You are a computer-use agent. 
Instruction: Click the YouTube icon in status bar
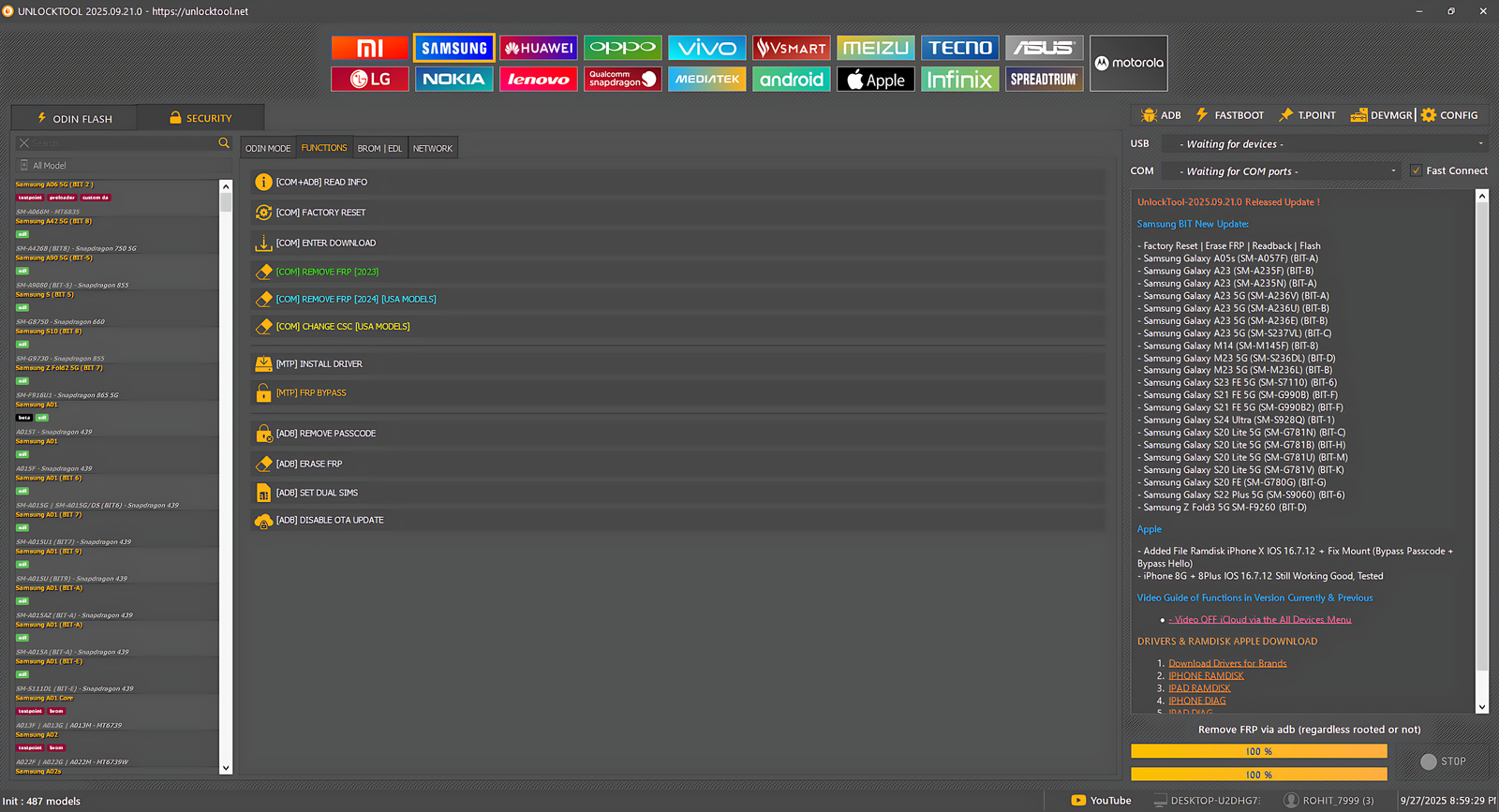(x=1078, y=800)
